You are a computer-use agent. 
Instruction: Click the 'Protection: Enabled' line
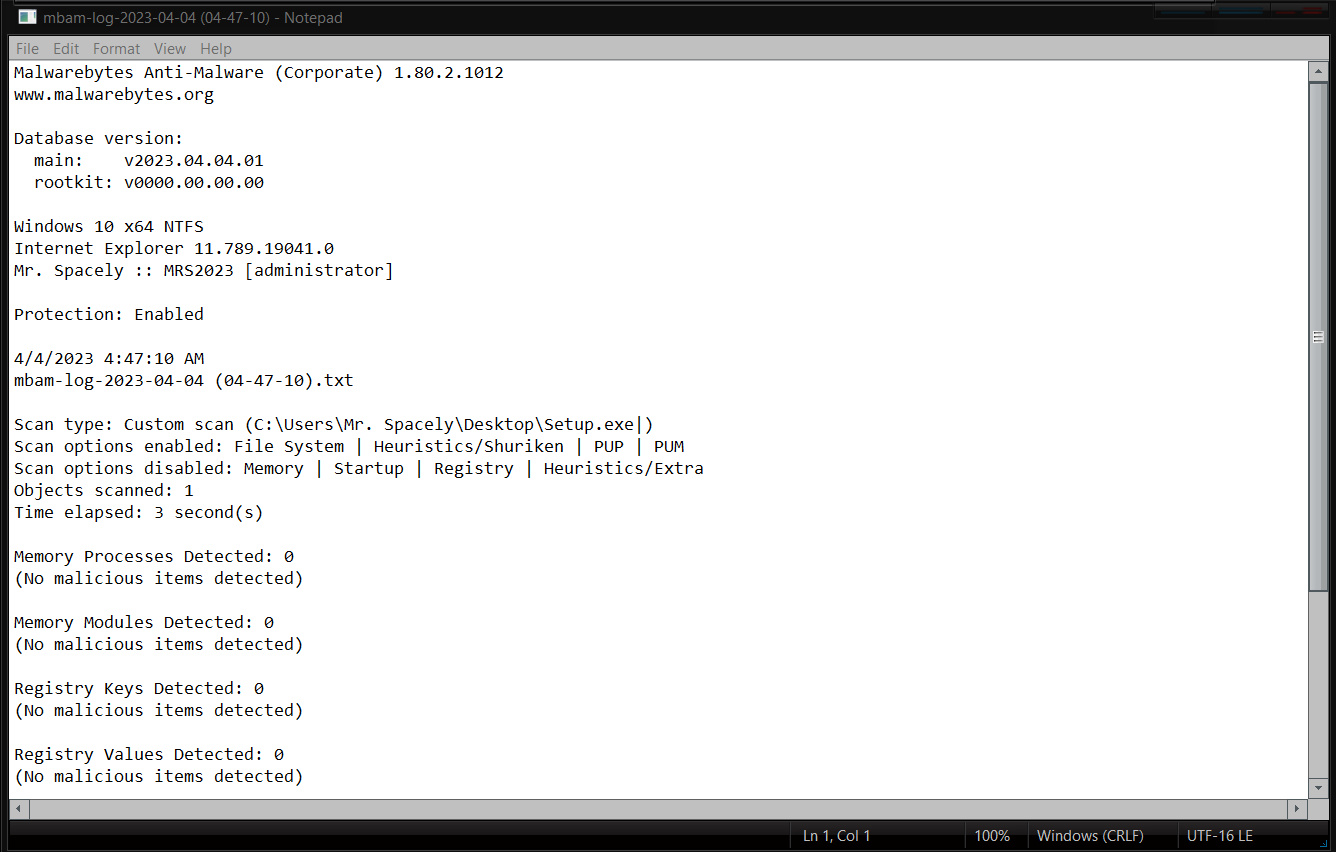tap(109, 315)
